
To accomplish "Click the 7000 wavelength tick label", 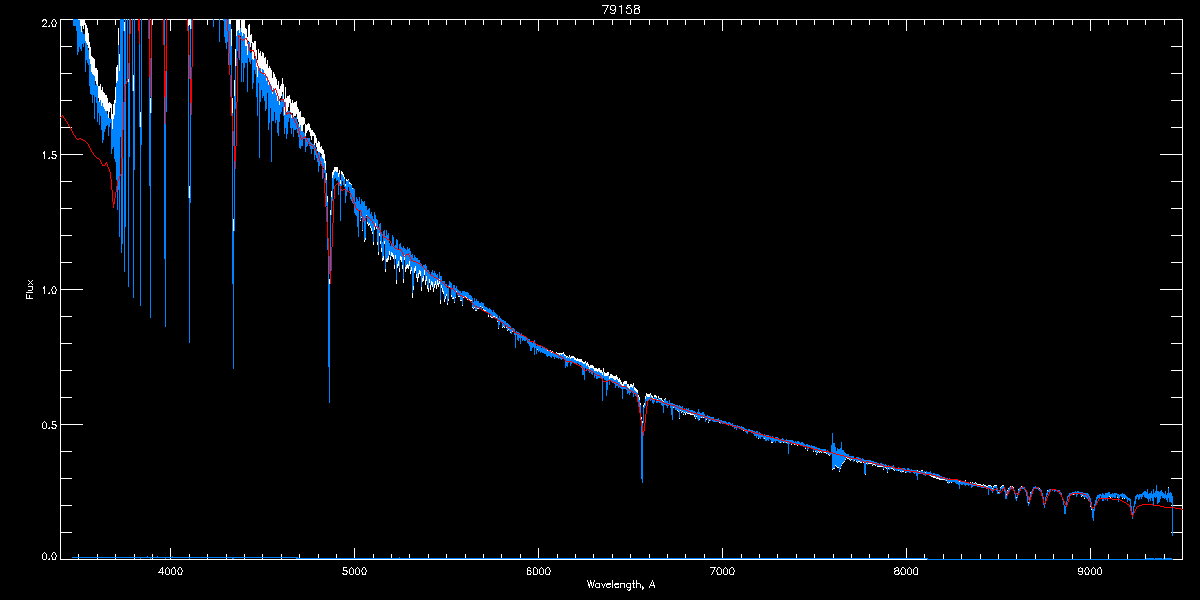I will pyautogui.click(x=722, y=571).
